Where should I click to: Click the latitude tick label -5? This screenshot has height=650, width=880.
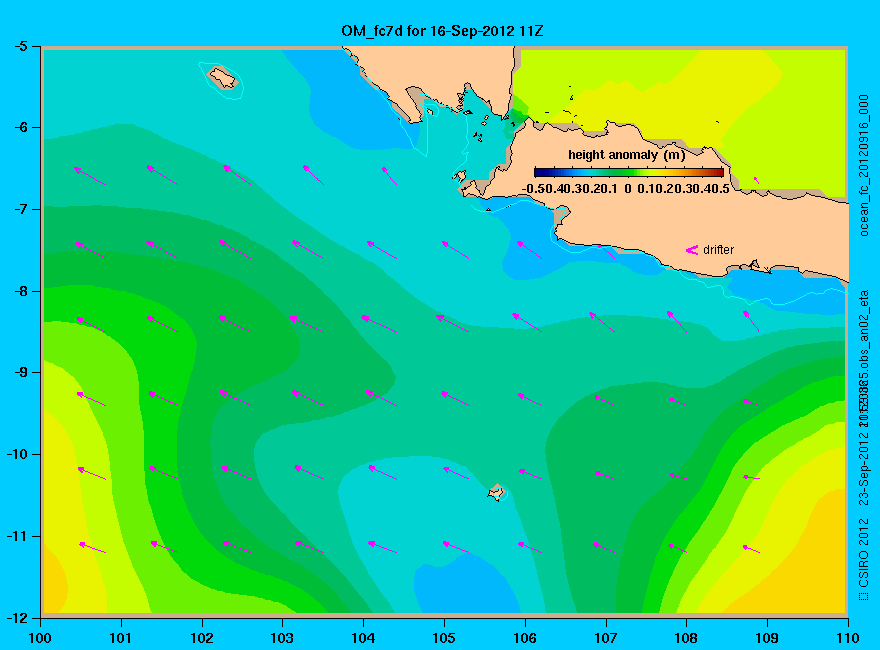[x=20, y=47]
